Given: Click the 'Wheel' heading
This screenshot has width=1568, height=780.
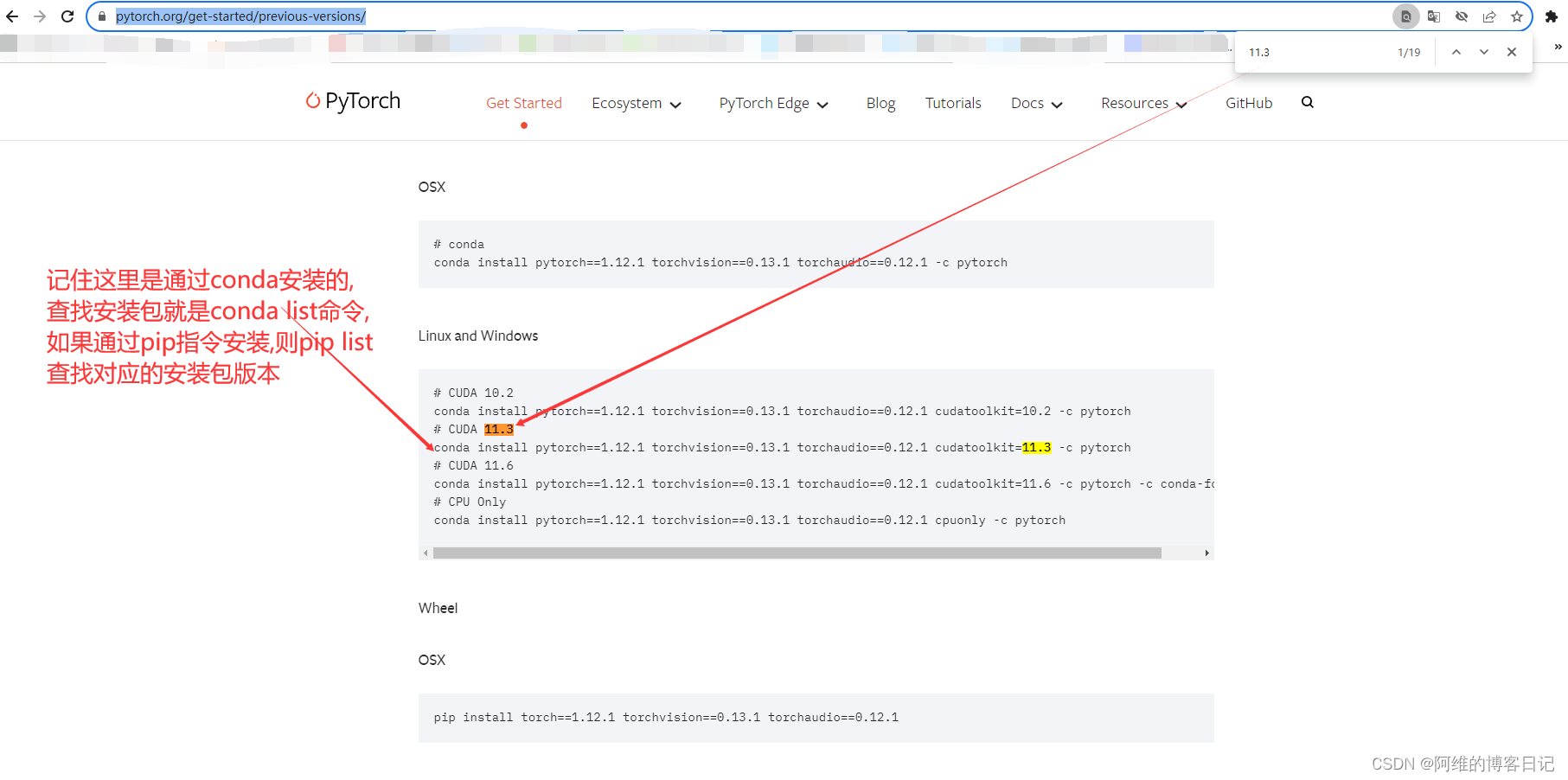Looking at the screenshot, I should pos(438,608).
